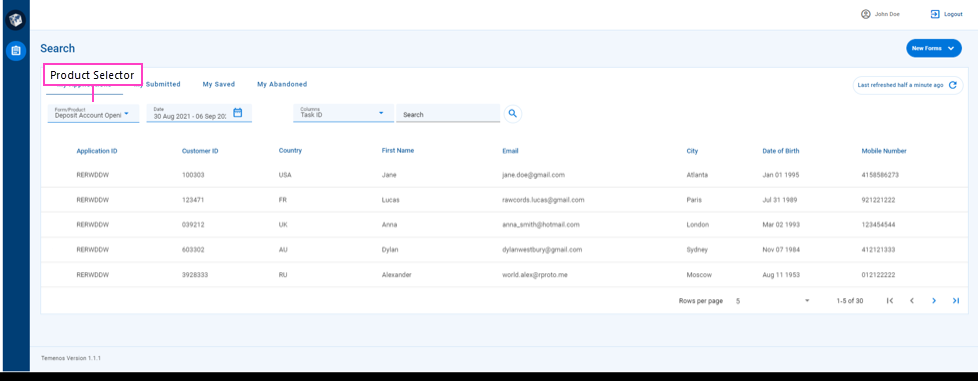The height and width of the screenshot is (381, 978).
Task: Switch to the Submitted tab
Action: click(163, 84)
